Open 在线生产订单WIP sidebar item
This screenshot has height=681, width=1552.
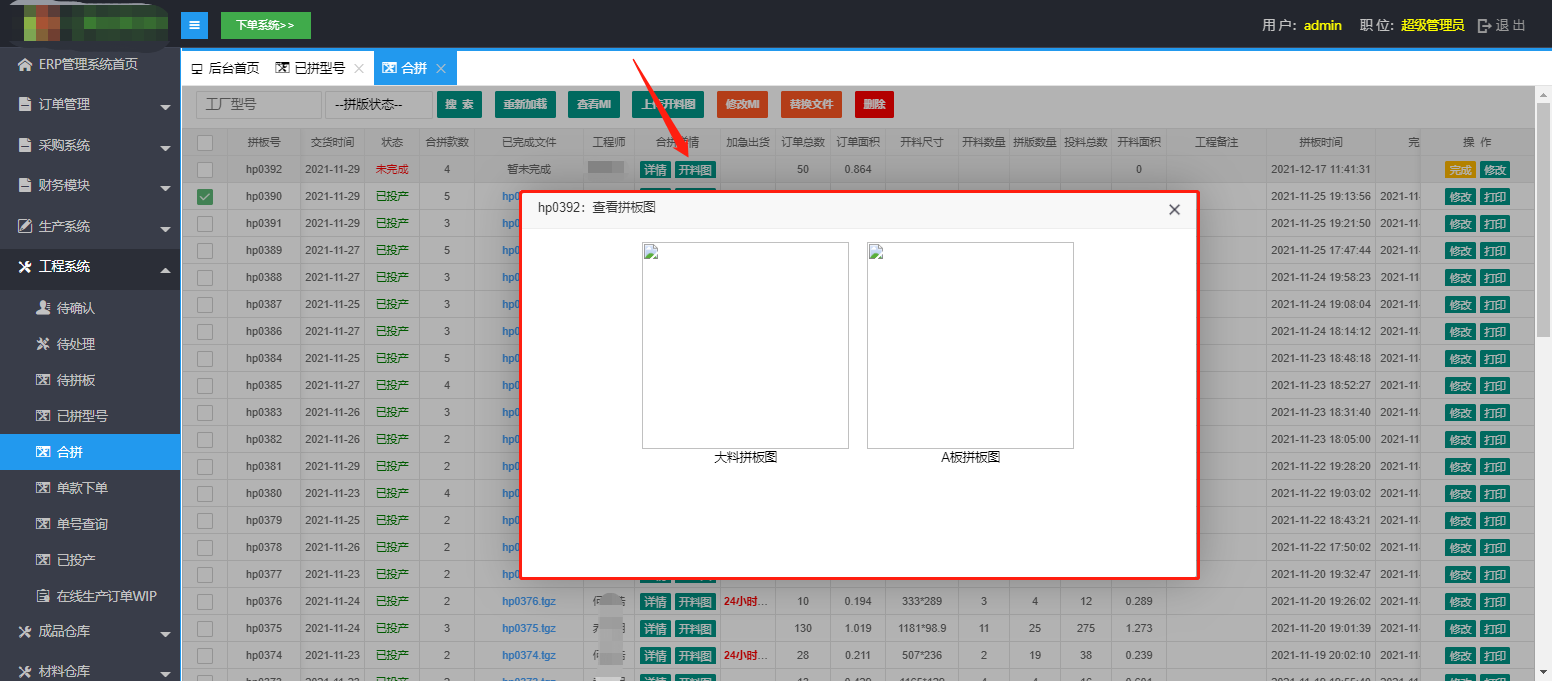tap(106, 596)
